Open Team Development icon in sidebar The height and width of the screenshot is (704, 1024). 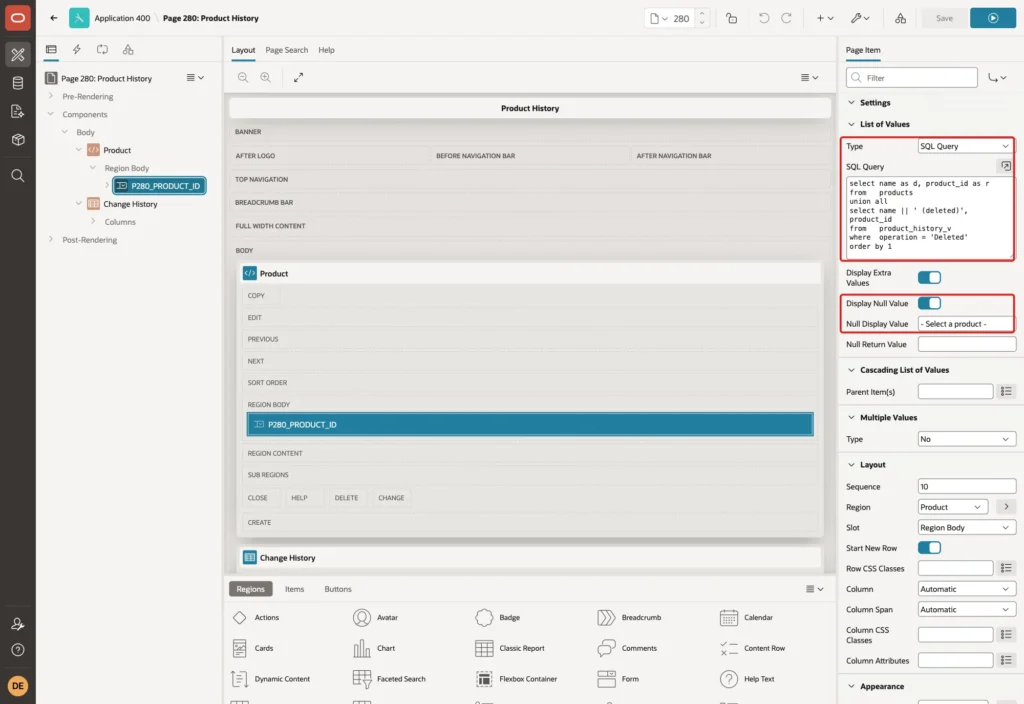coord(18,112)
